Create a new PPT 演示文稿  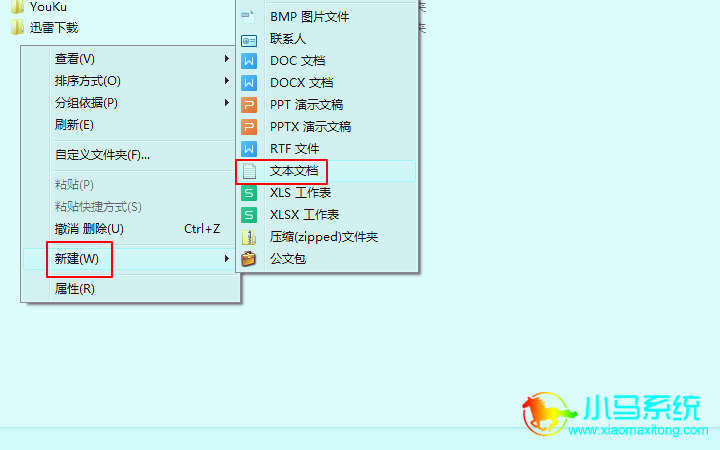[x=327, y=105]
